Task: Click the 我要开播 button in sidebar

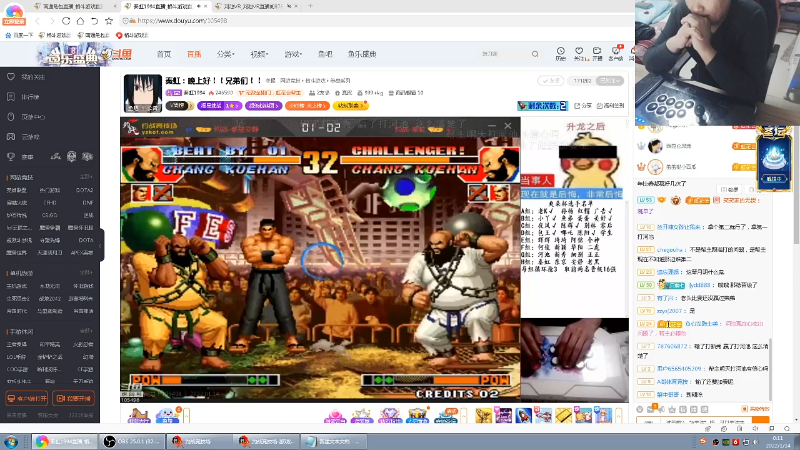Action: pos(73,398)
